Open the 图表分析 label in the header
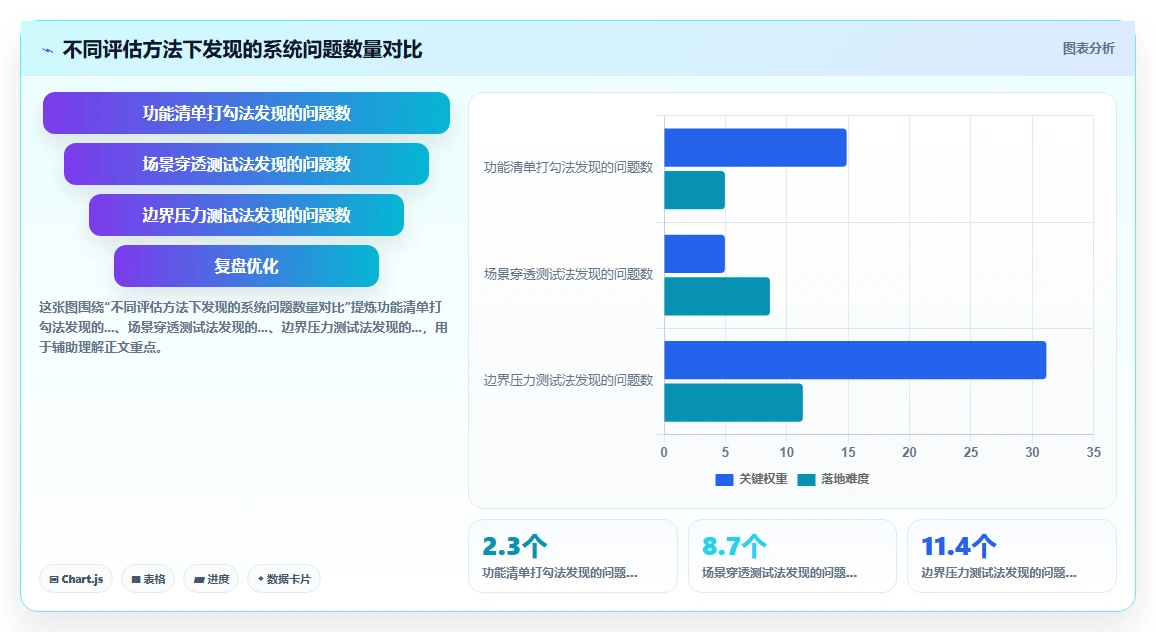Image resolution: width=1156 pixels, height=632 pixels. [1088, 49]
